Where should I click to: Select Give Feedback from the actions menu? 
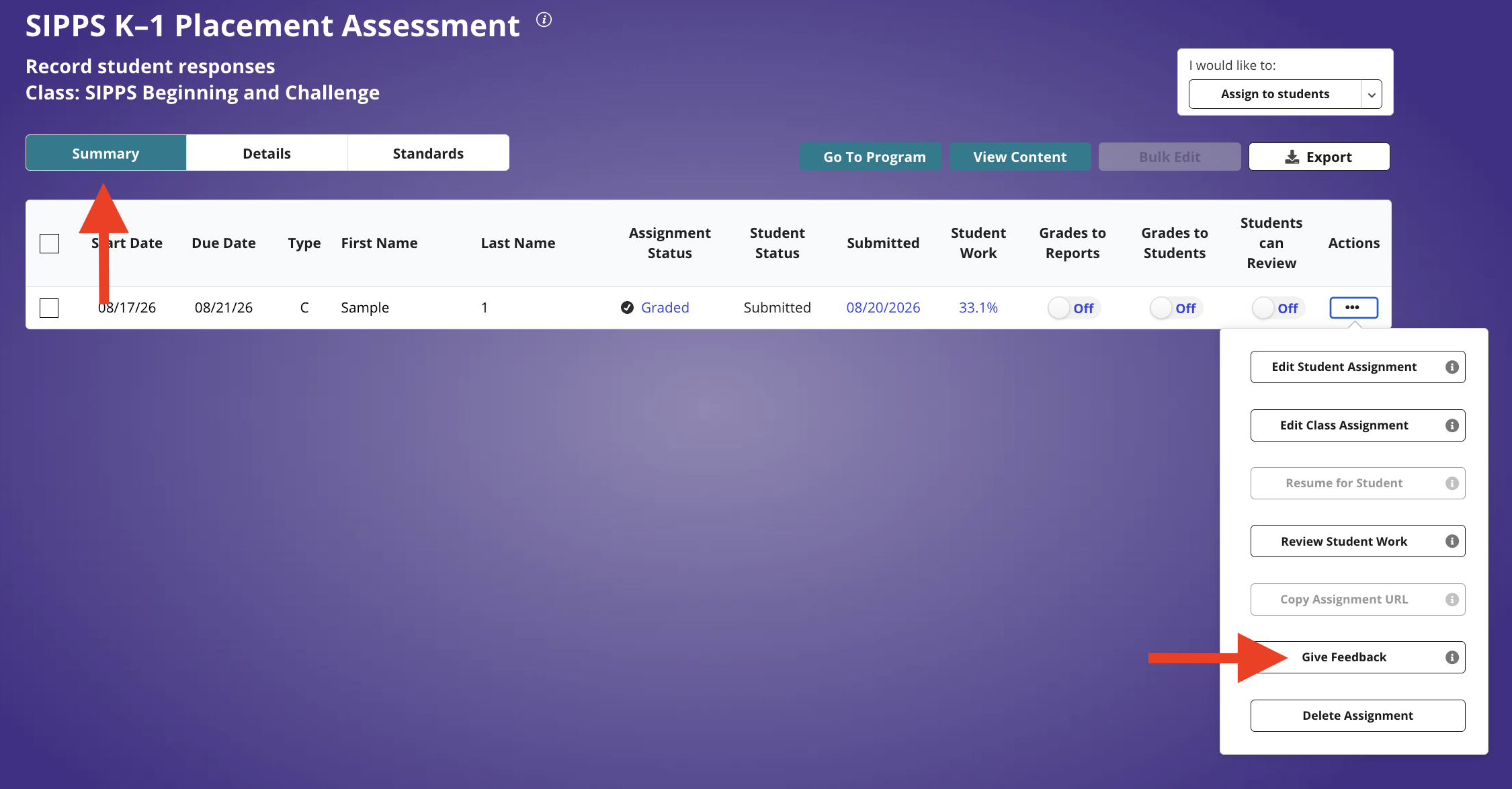point(1357,657)
